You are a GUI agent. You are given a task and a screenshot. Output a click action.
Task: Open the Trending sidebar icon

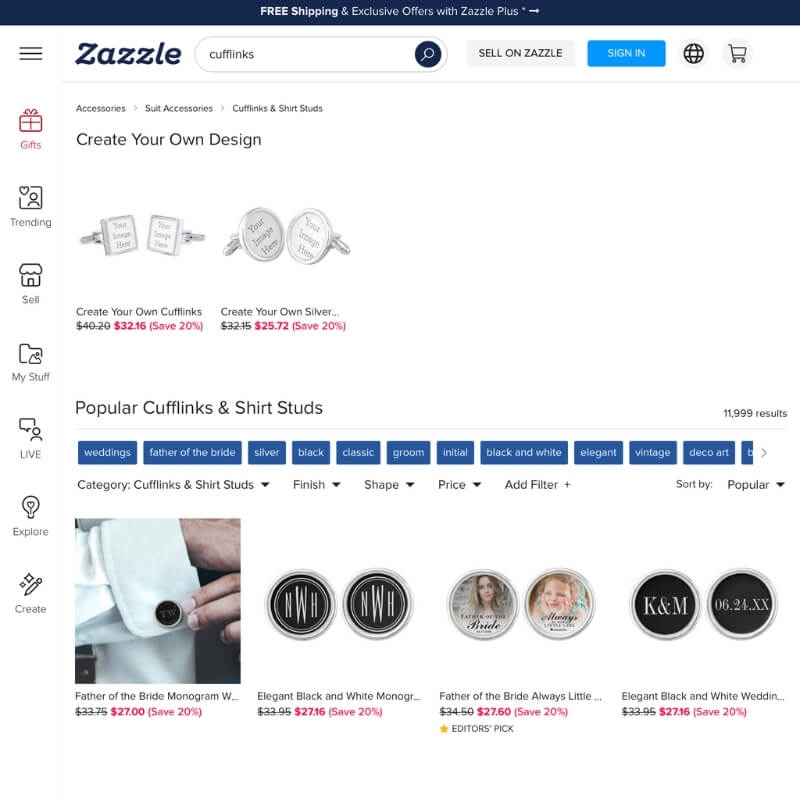[x=31, y=207]
